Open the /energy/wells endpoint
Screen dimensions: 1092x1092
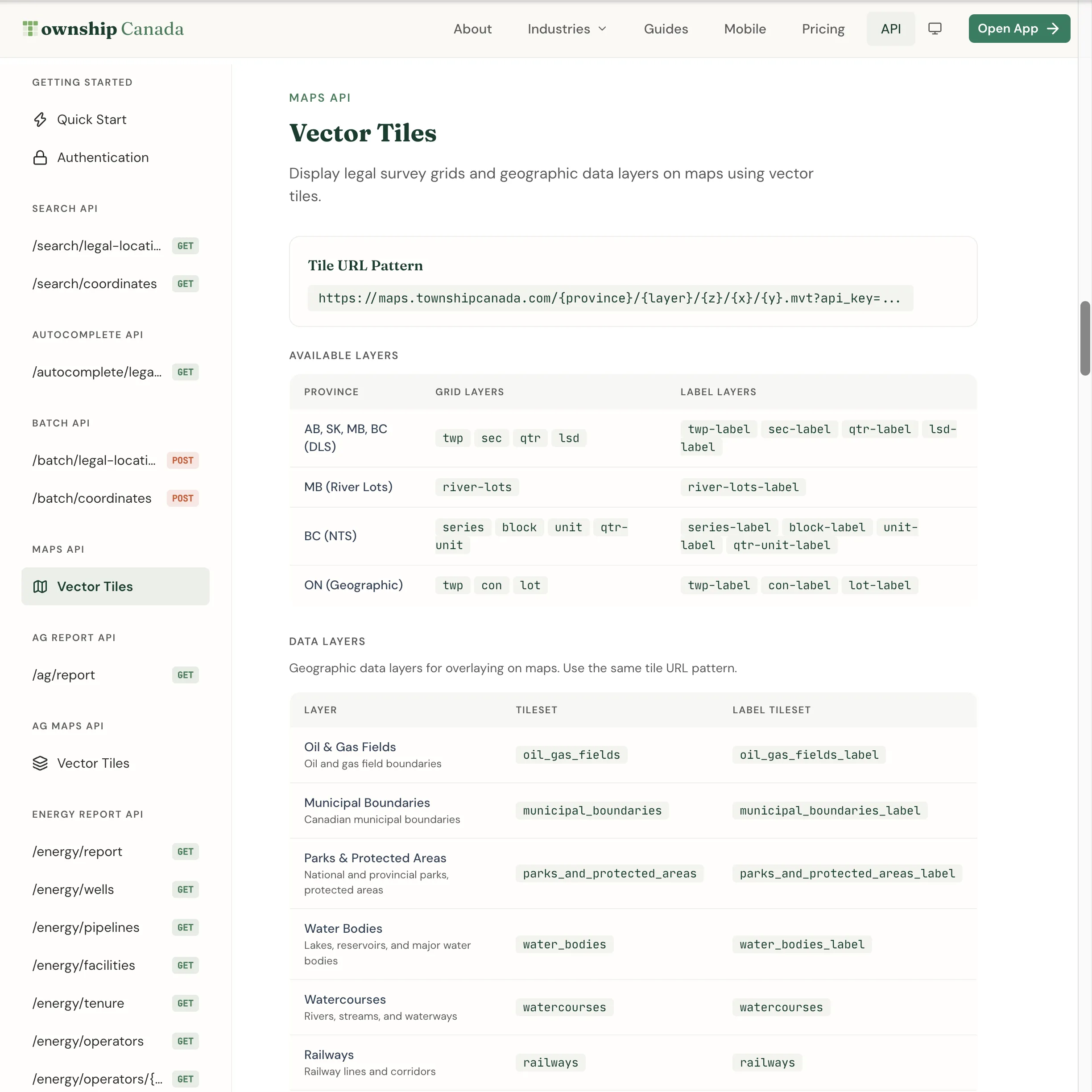(115, 889)
